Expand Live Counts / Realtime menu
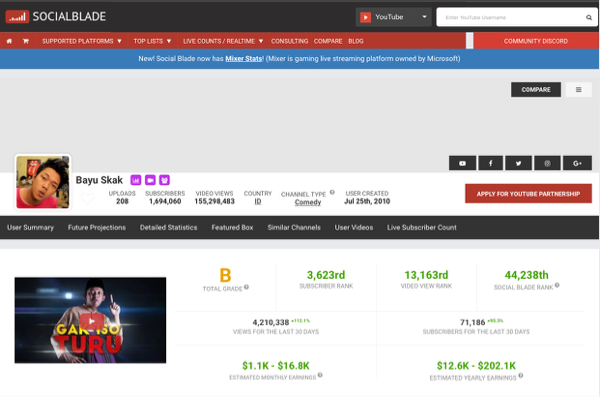600x397 pixels. click(223, 41)
